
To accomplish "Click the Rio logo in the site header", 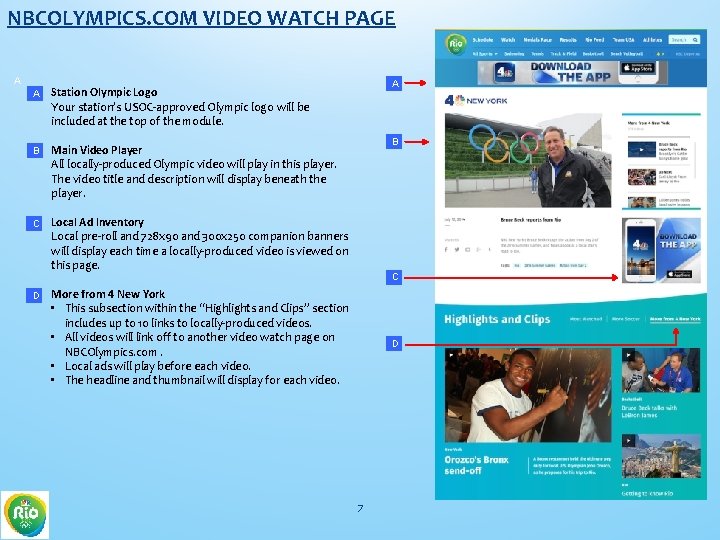I will pyautogui.click(x=456, y=44).
